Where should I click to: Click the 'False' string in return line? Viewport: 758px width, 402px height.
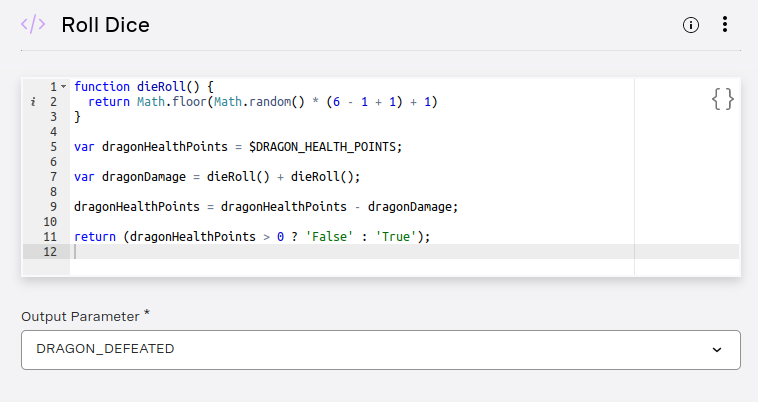329,237
